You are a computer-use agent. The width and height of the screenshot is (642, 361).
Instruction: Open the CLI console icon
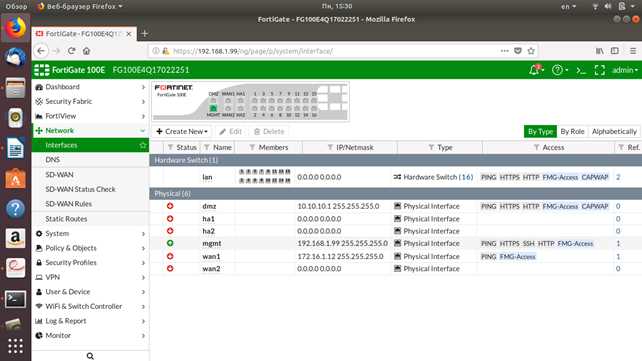pyautogui.click(x=581, y=70)
